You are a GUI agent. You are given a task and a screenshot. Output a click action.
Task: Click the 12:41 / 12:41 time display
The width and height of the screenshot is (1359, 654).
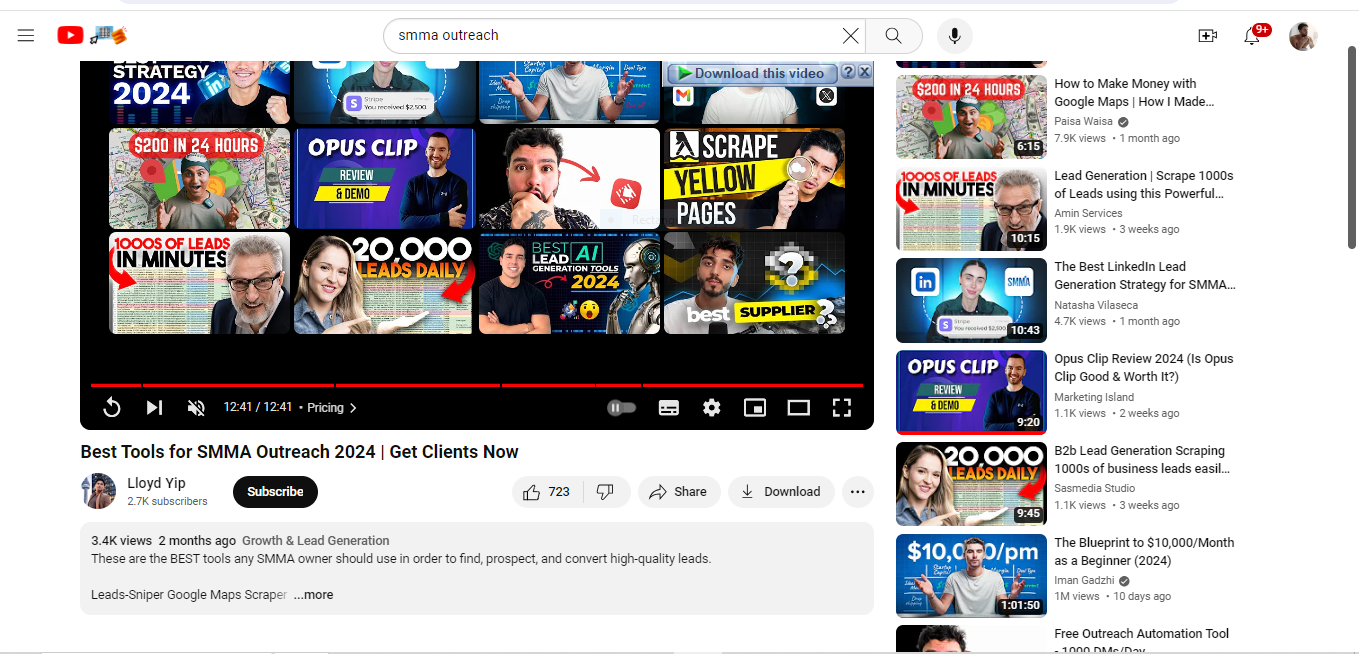[258, 407]
